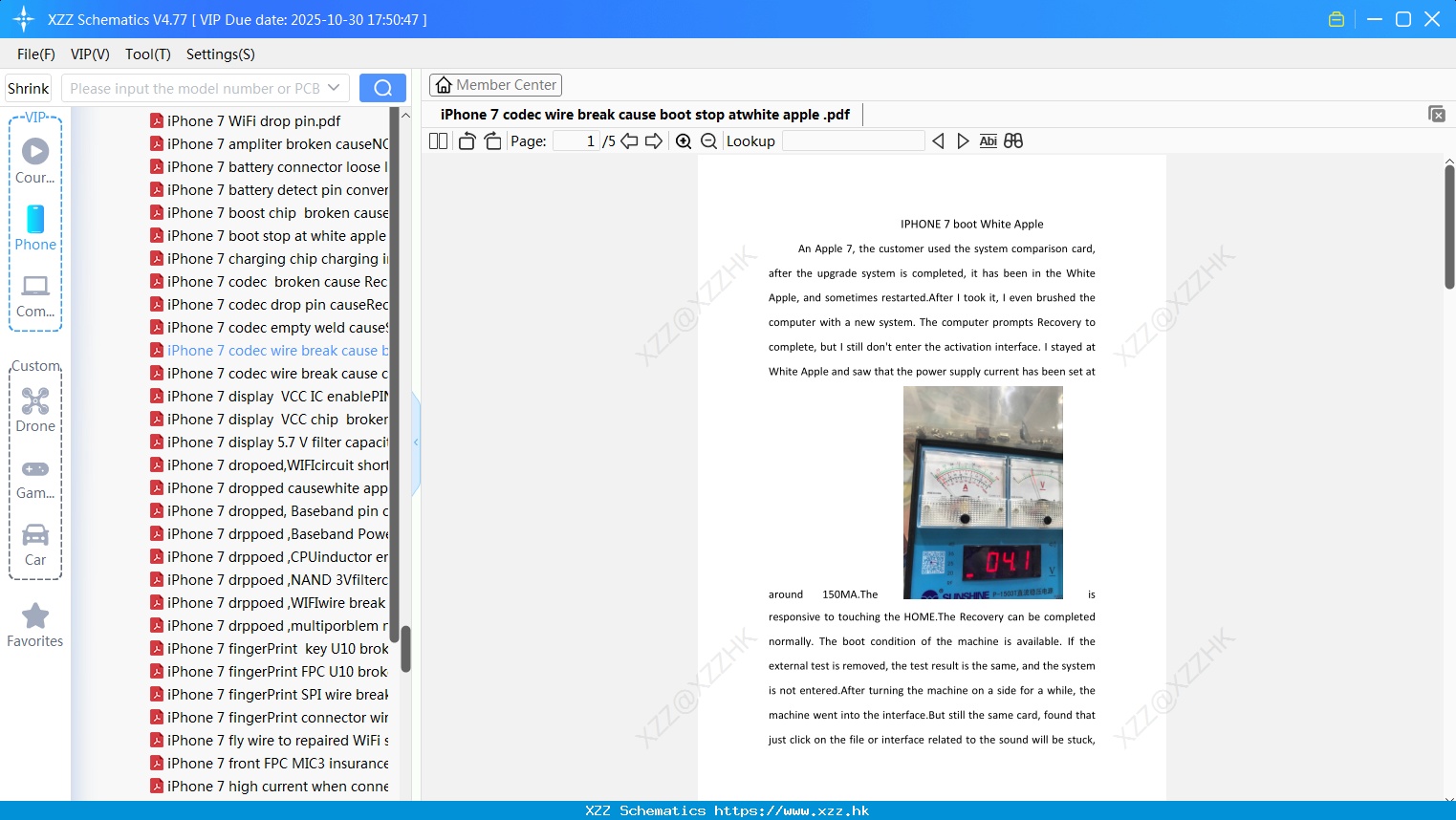Screen dimensions: 1456x820
Task: Click the detach document window icon
Action: (x=1436, y=114)
